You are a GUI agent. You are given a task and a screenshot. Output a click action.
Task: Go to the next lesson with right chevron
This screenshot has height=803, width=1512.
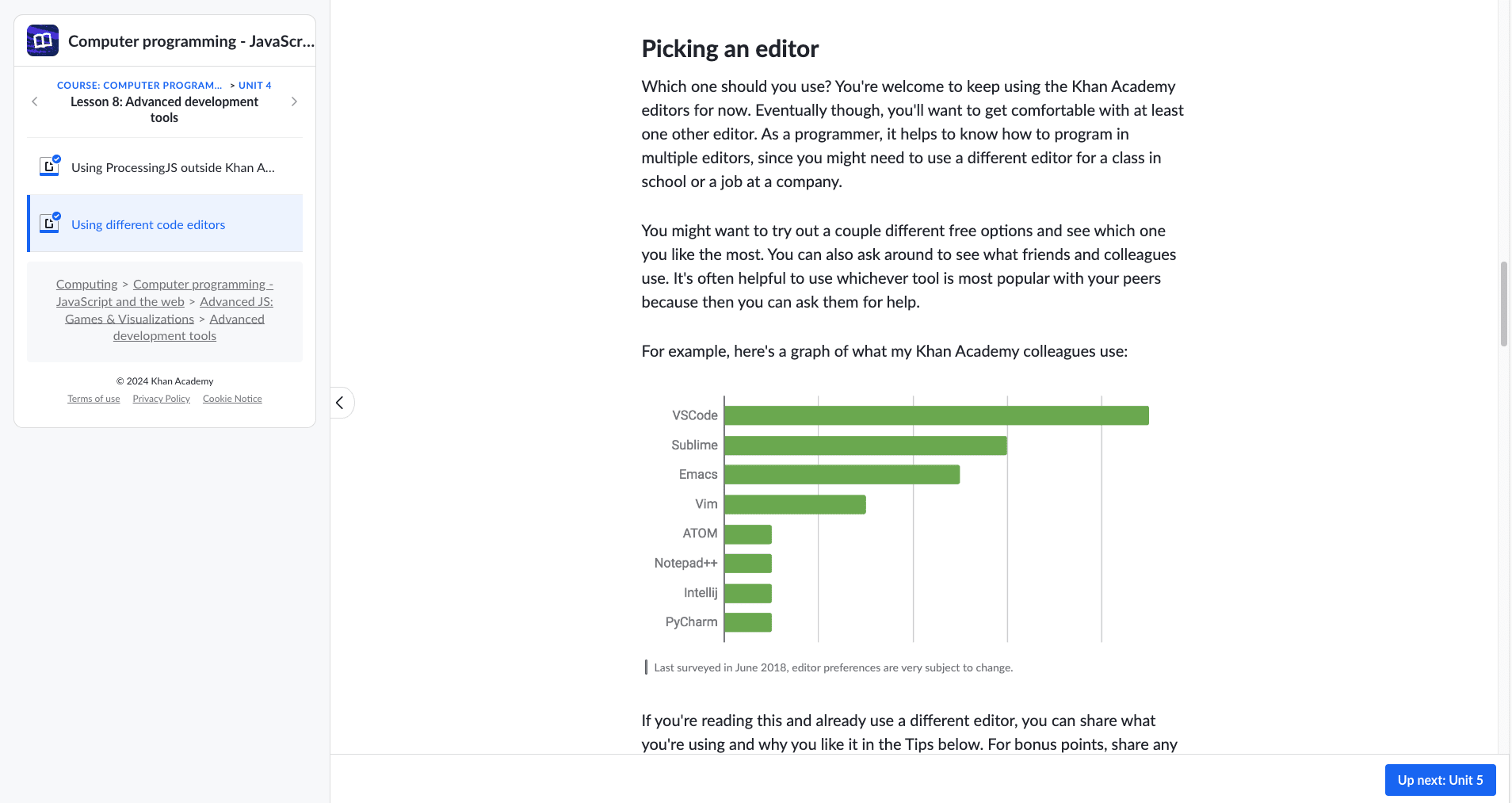point(294,101)
